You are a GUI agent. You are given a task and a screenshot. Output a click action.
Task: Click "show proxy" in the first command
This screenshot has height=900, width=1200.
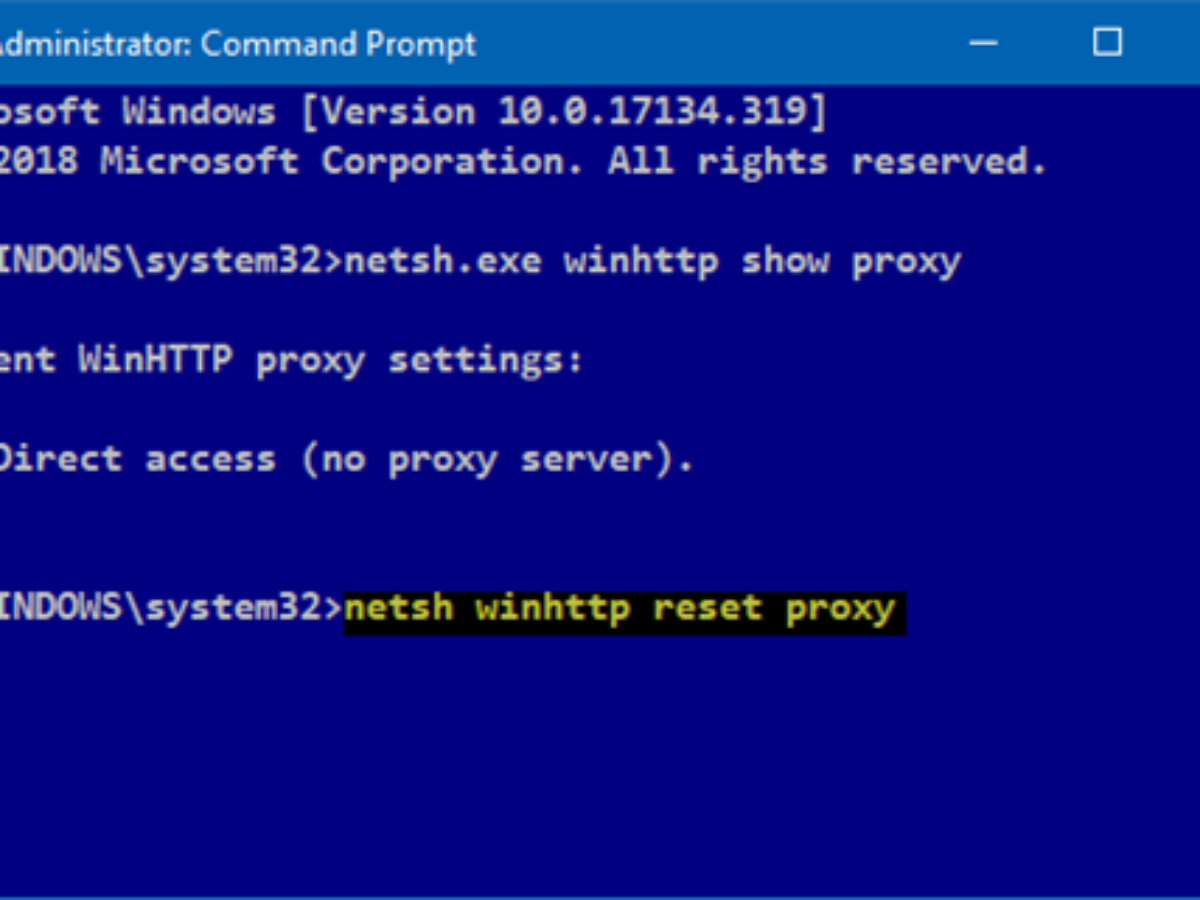[851, 261]
